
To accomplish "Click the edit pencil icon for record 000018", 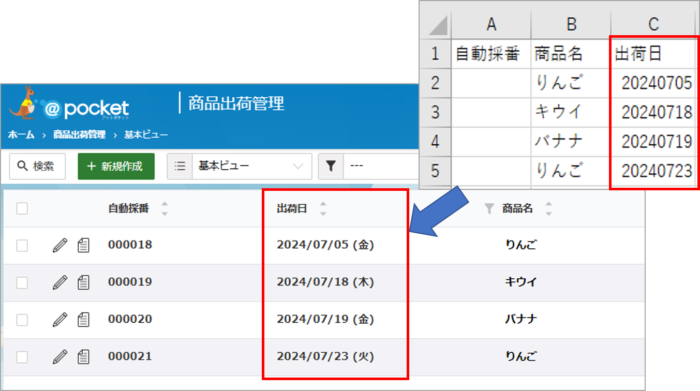I will coord(60,245).
